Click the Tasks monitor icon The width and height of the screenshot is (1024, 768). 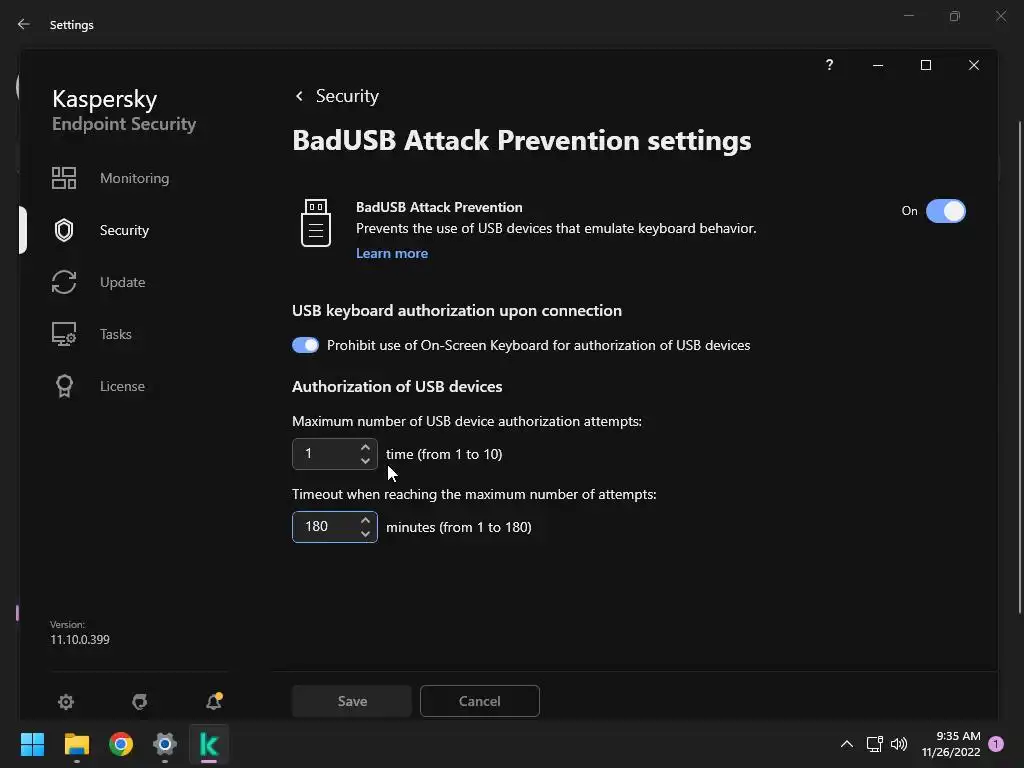click(x=64, y=334)
